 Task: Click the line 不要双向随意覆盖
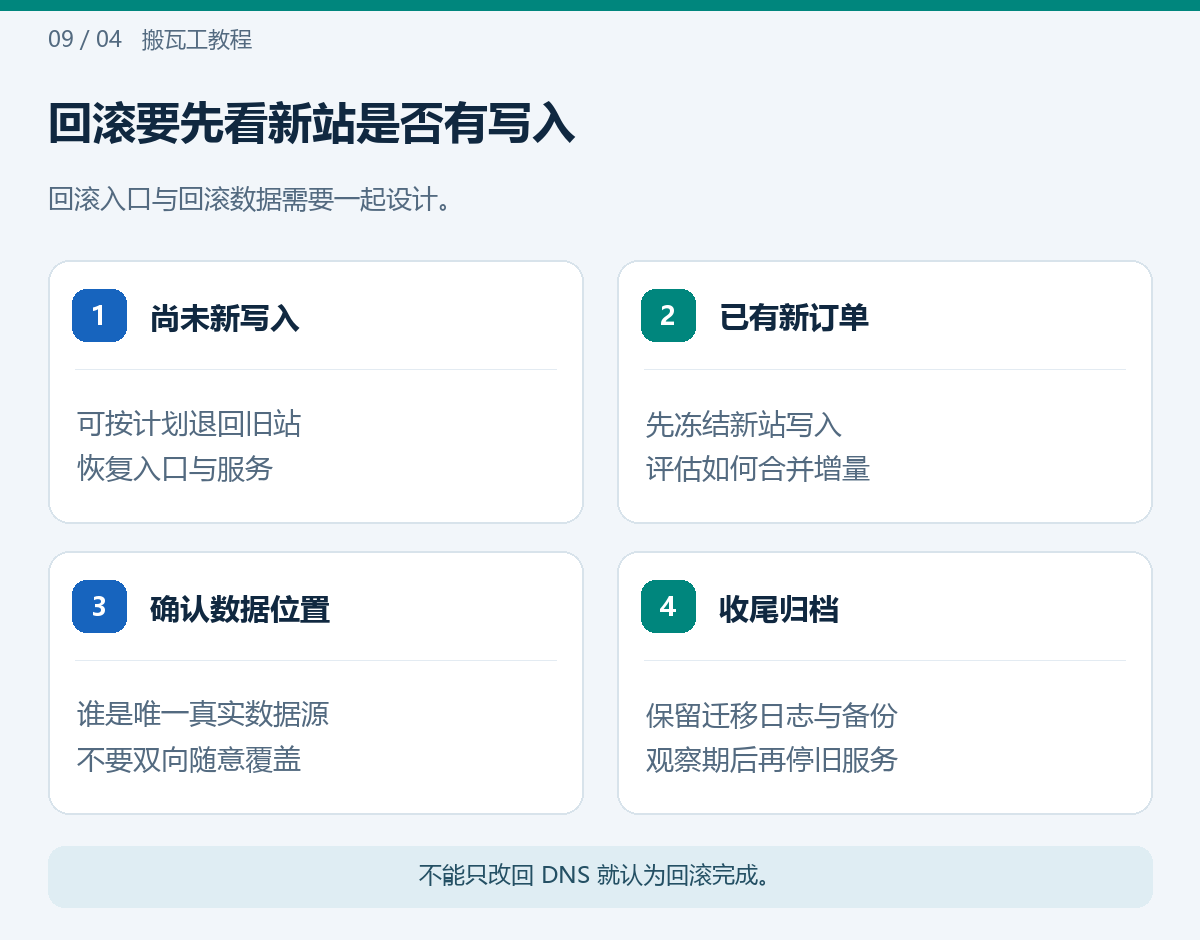tap(189, 760)
